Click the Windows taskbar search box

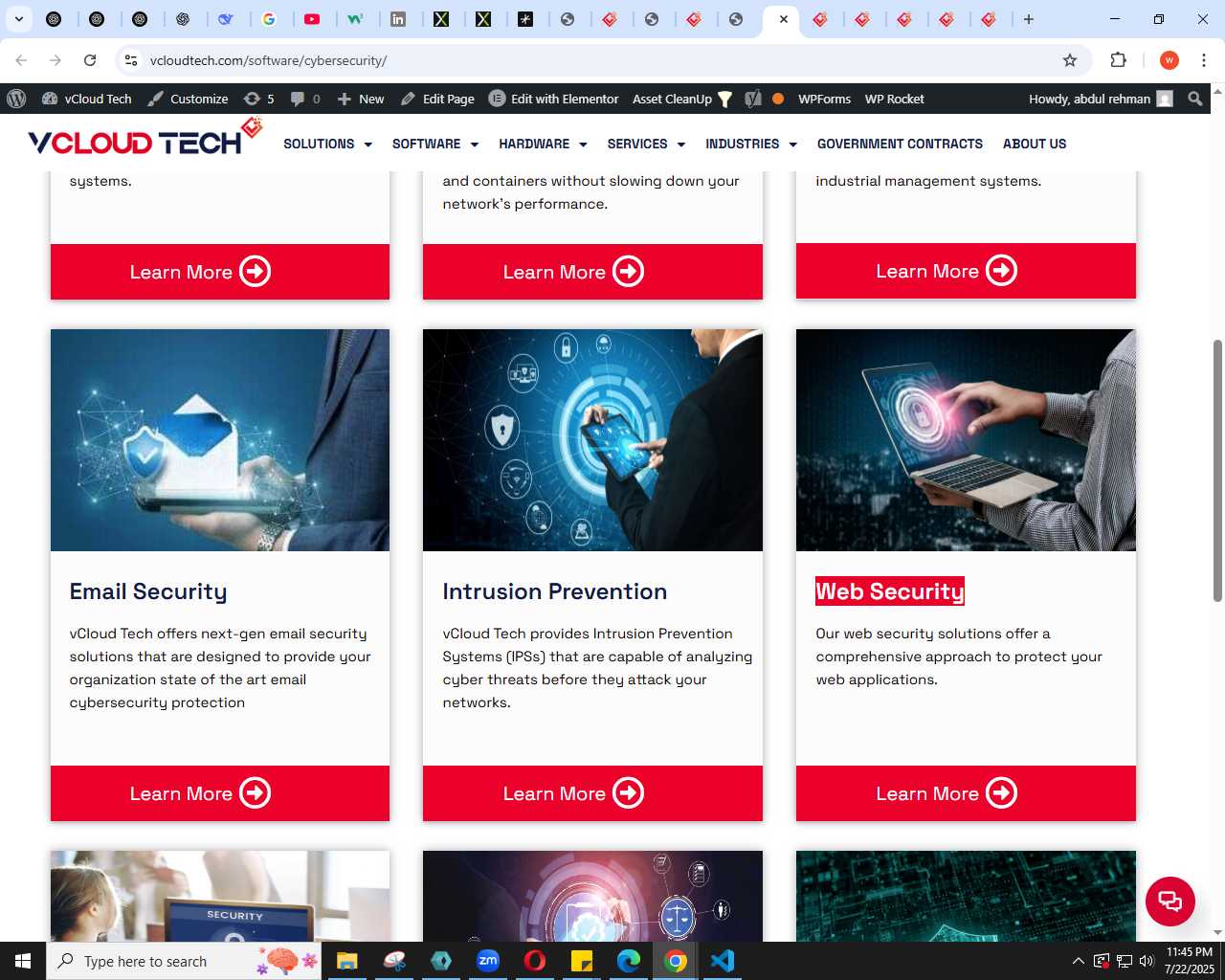click(x=184, y=961)
